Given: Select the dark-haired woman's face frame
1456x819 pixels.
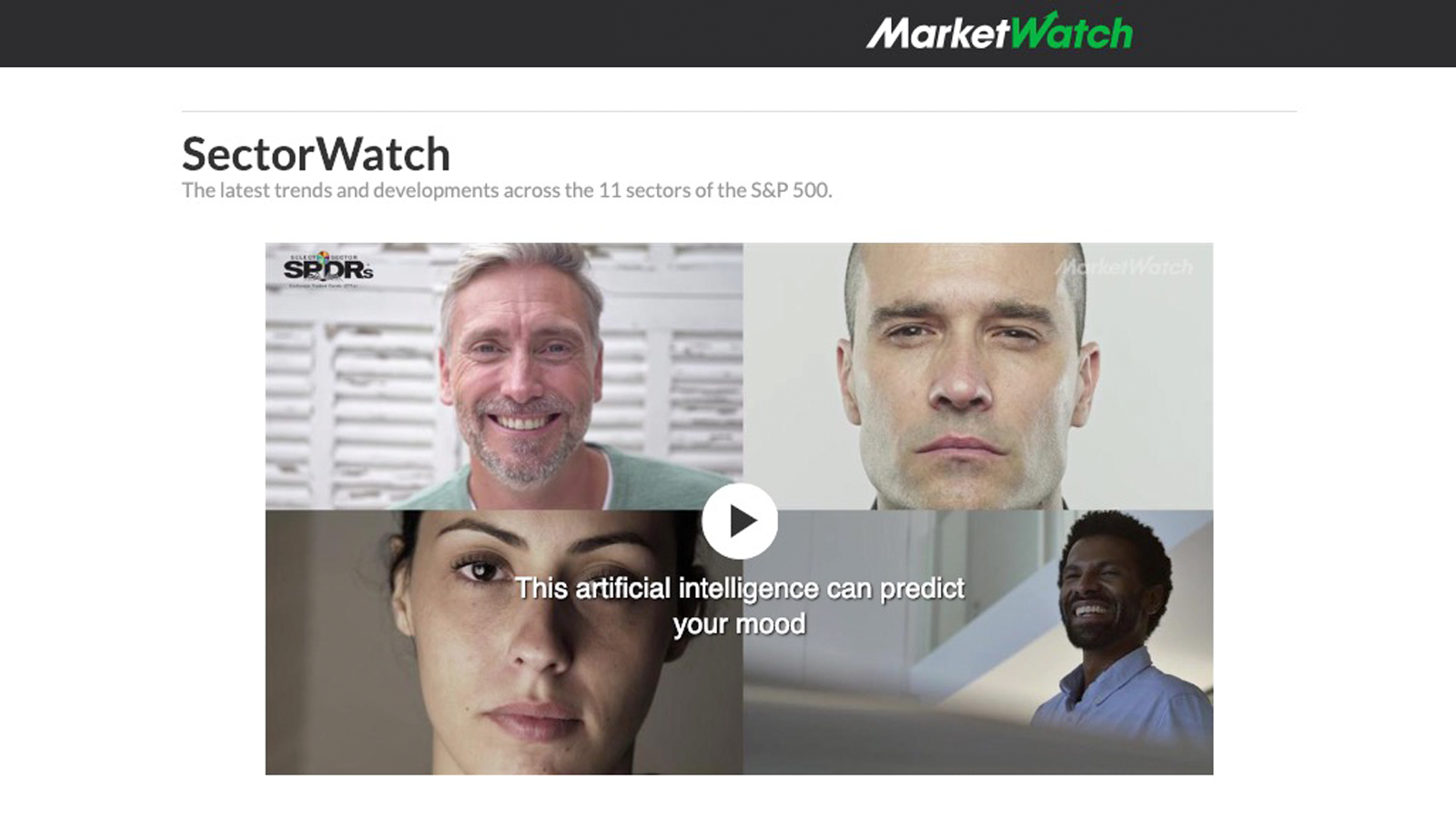Looking at the screenshot, I should point(504,642).
